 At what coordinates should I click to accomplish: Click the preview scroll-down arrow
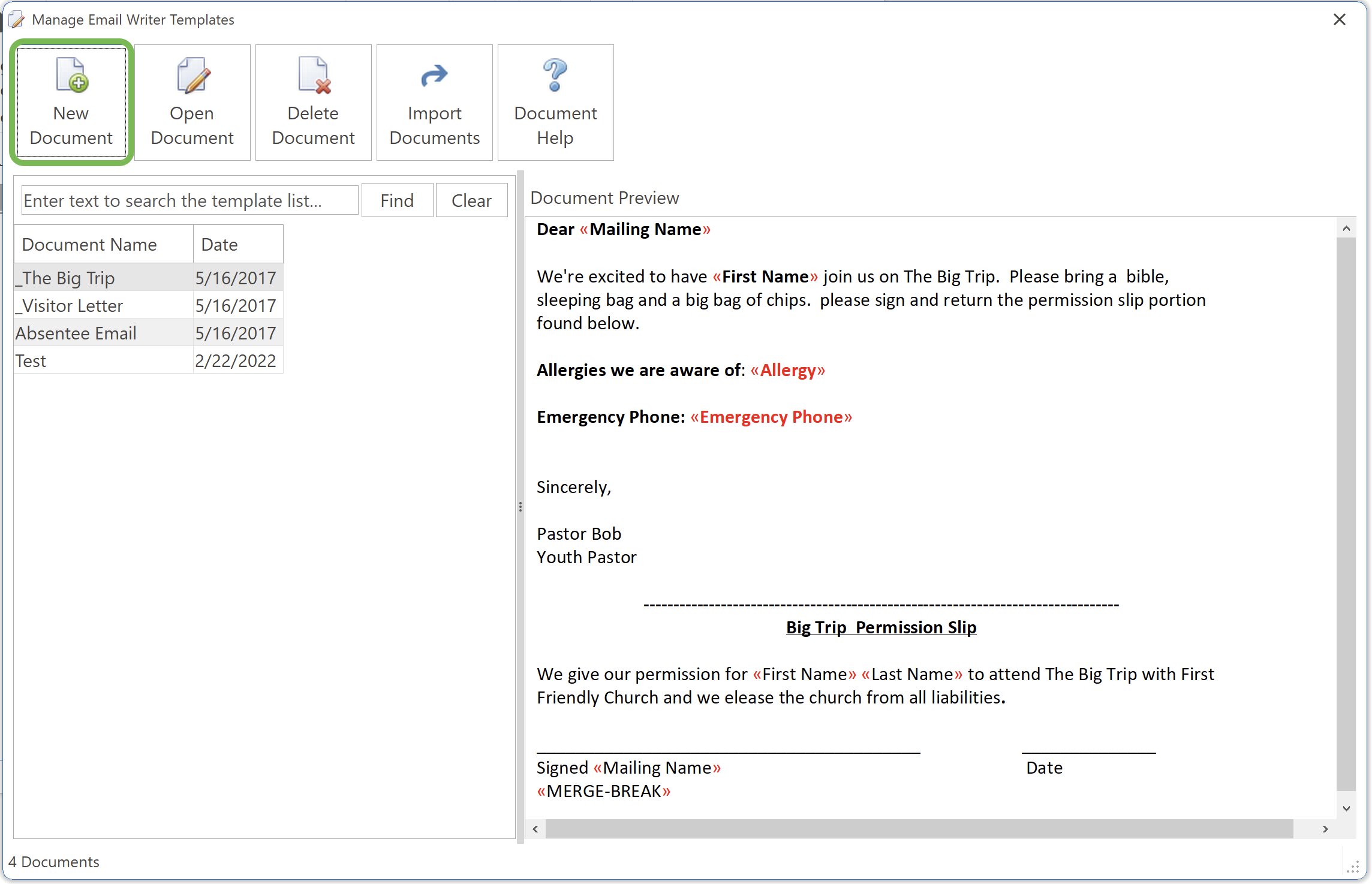[1346, 807]
